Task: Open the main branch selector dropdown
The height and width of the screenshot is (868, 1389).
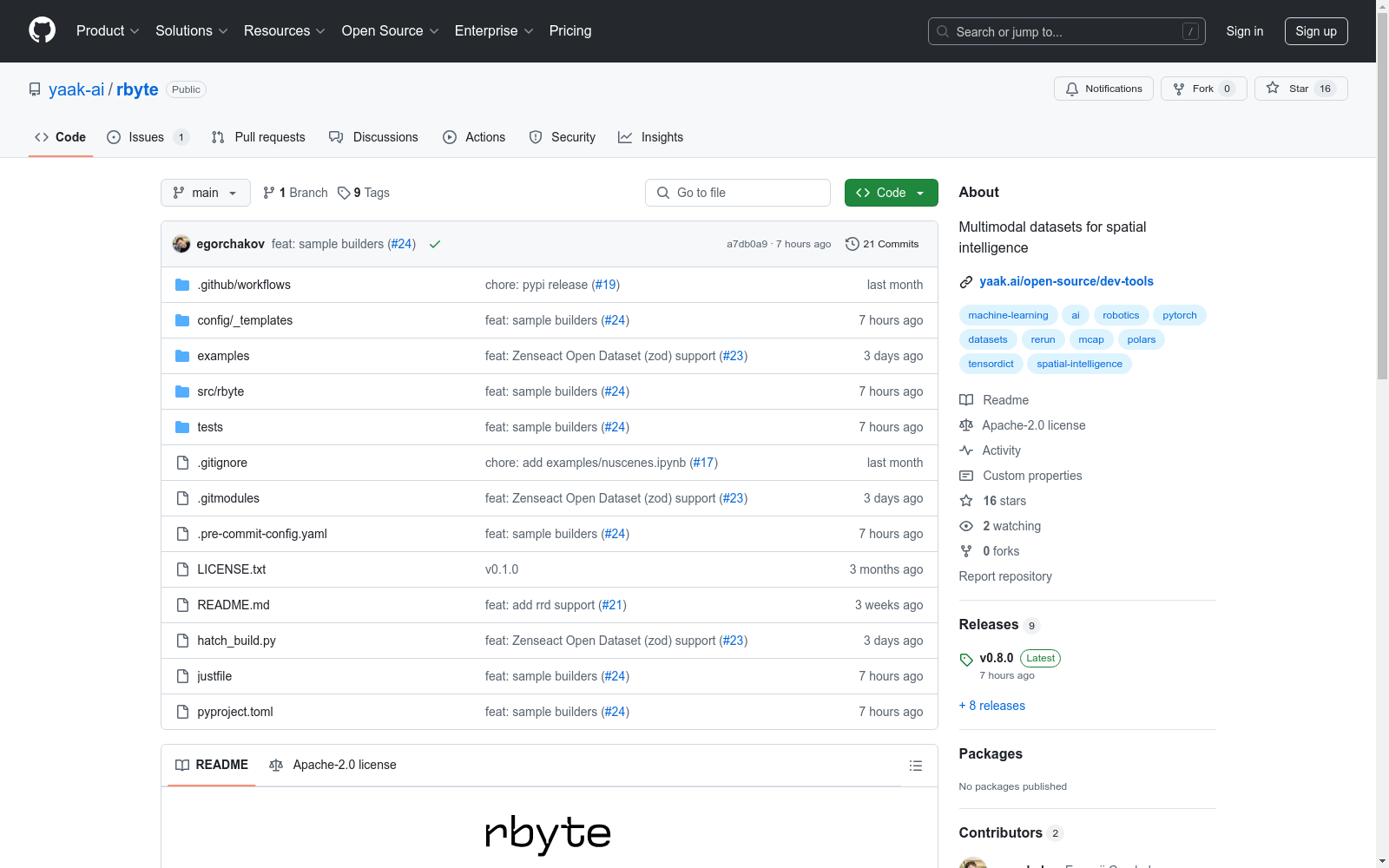Action: pos(206,193)
